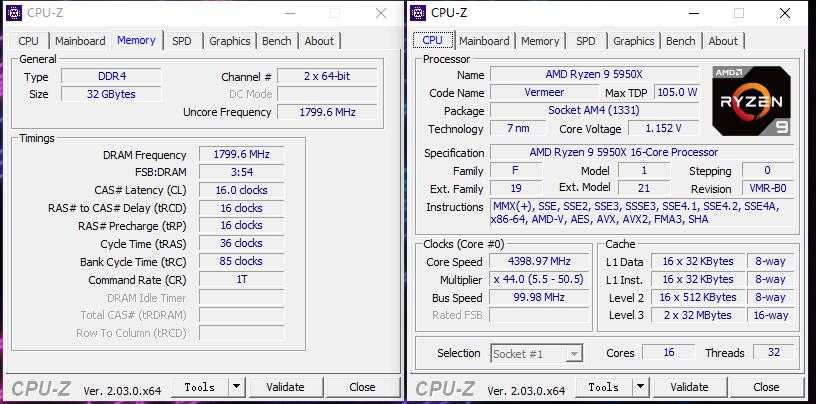Open About tab in the right window
The image size is (816, 404).
tap(723, 41)
